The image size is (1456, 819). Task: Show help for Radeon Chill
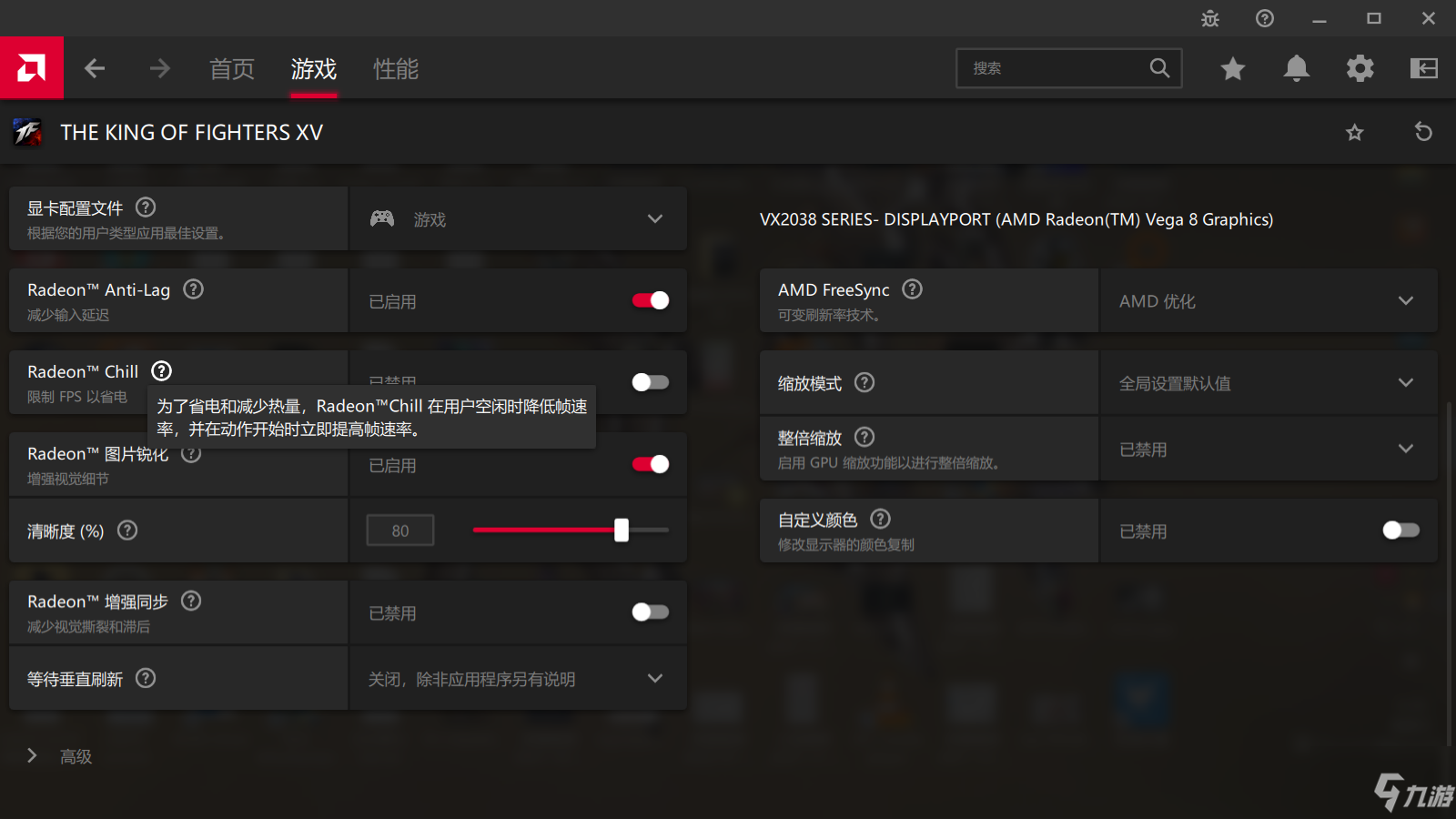(161, 371)
